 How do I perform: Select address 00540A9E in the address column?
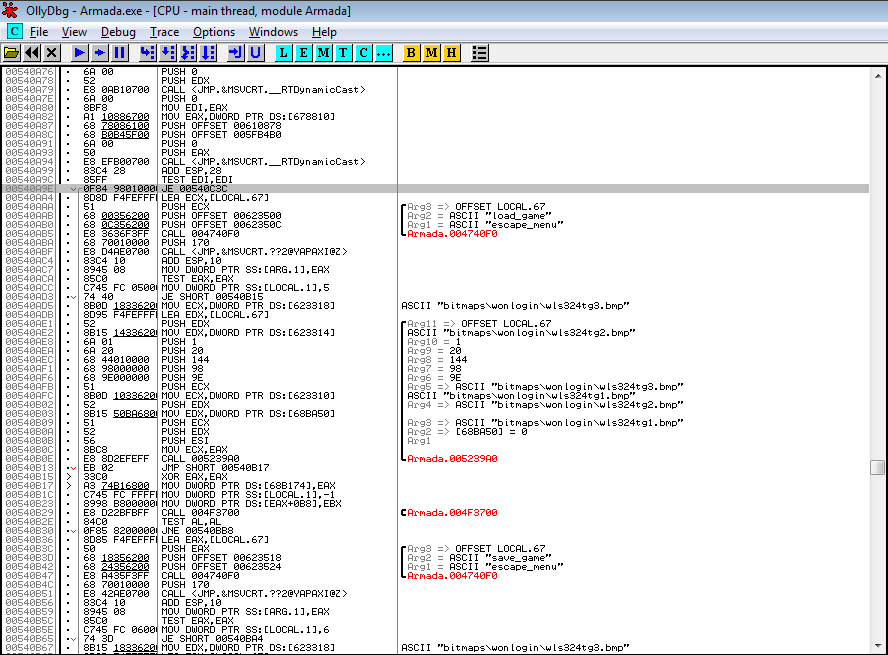29,189
